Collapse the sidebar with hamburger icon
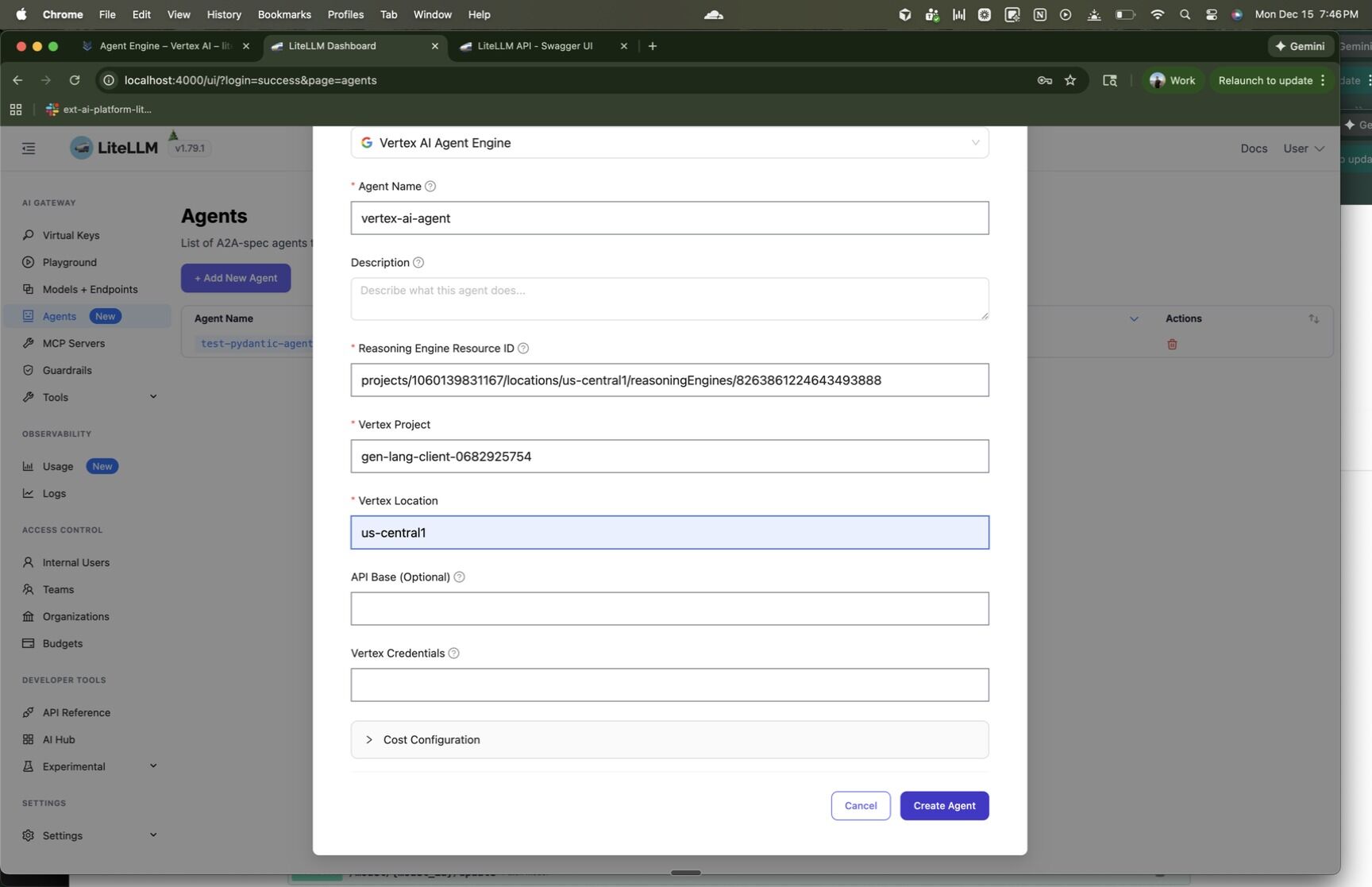Image resolution: width=1372 pixels, height=887 pixels. point(29,148)
